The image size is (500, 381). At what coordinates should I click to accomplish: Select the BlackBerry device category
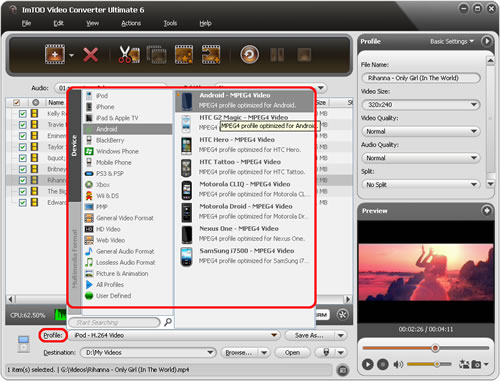127,140
